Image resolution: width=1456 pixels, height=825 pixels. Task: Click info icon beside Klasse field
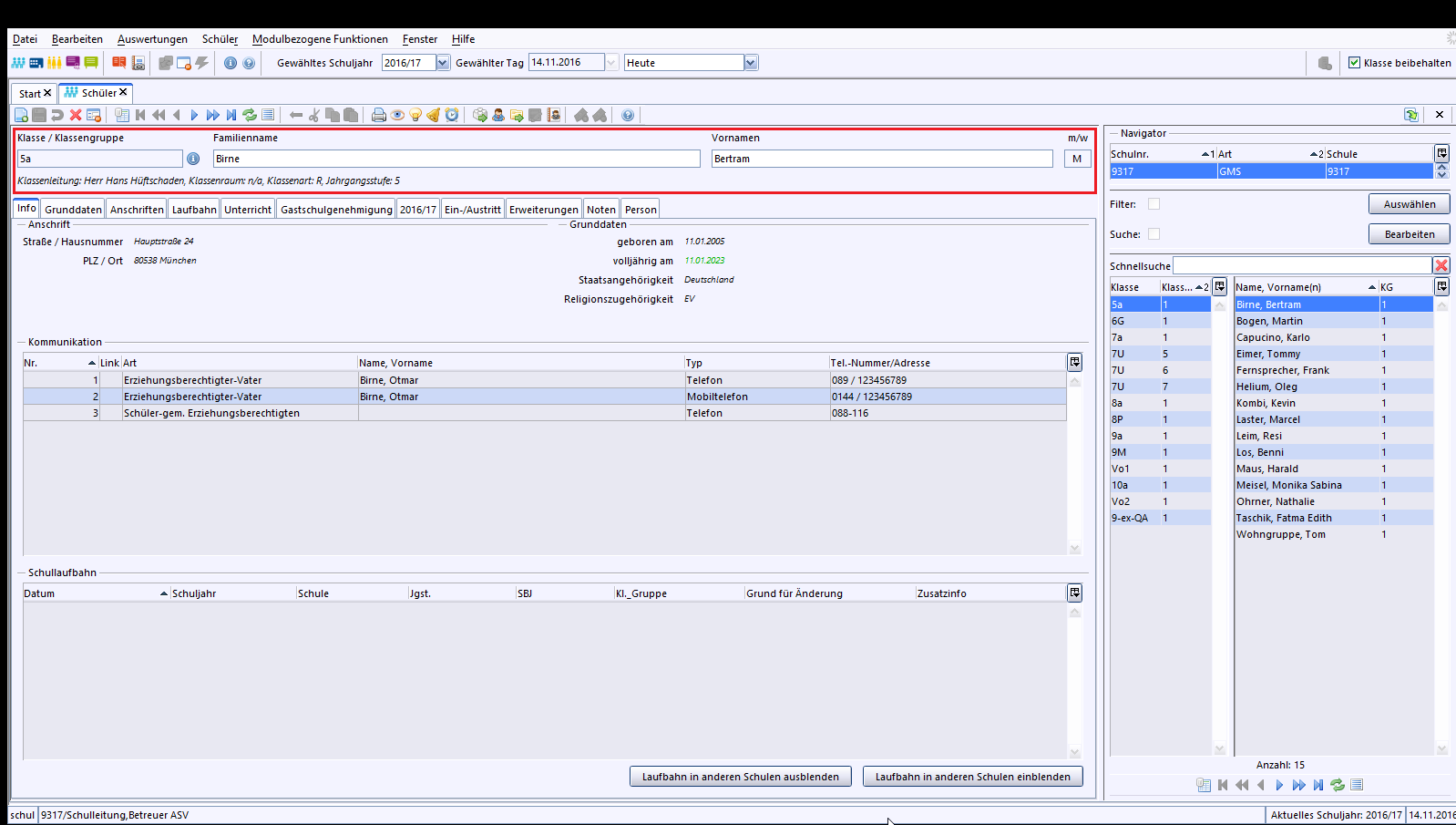tap(193, 159)
